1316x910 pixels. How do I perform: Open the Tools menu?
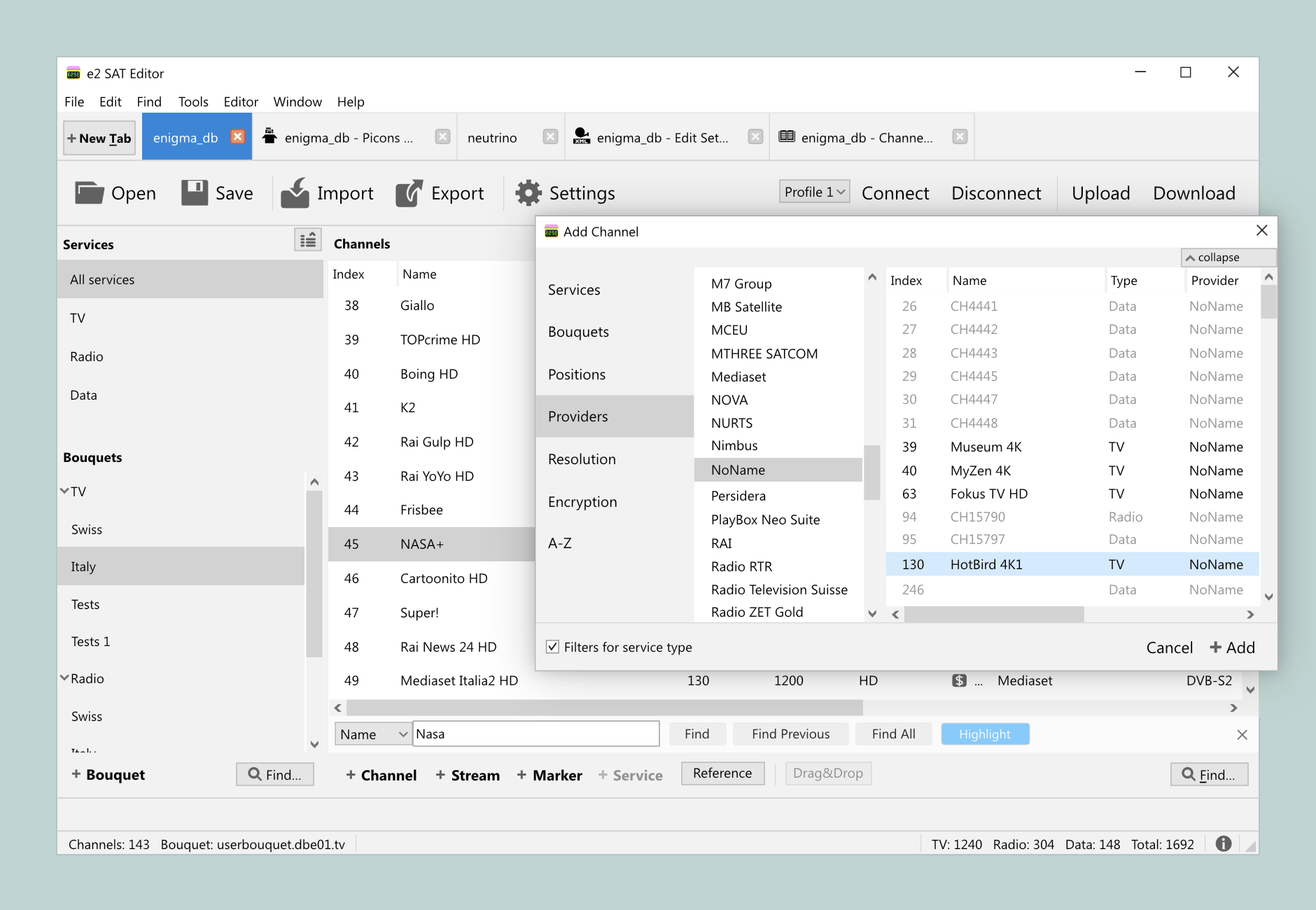(193, 101)
